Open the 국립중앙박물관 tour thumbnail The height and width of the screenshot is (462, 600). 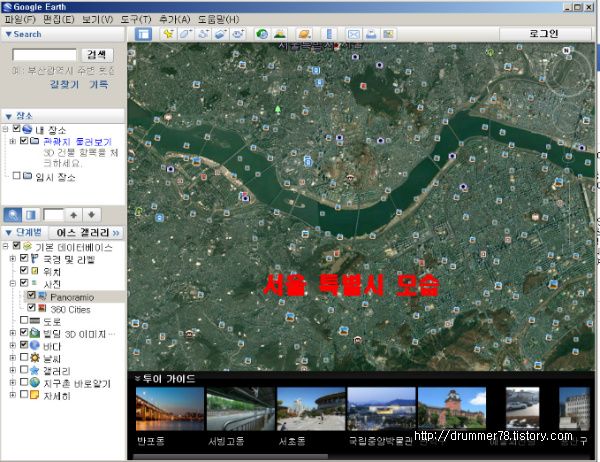click(x=381, y=409)
